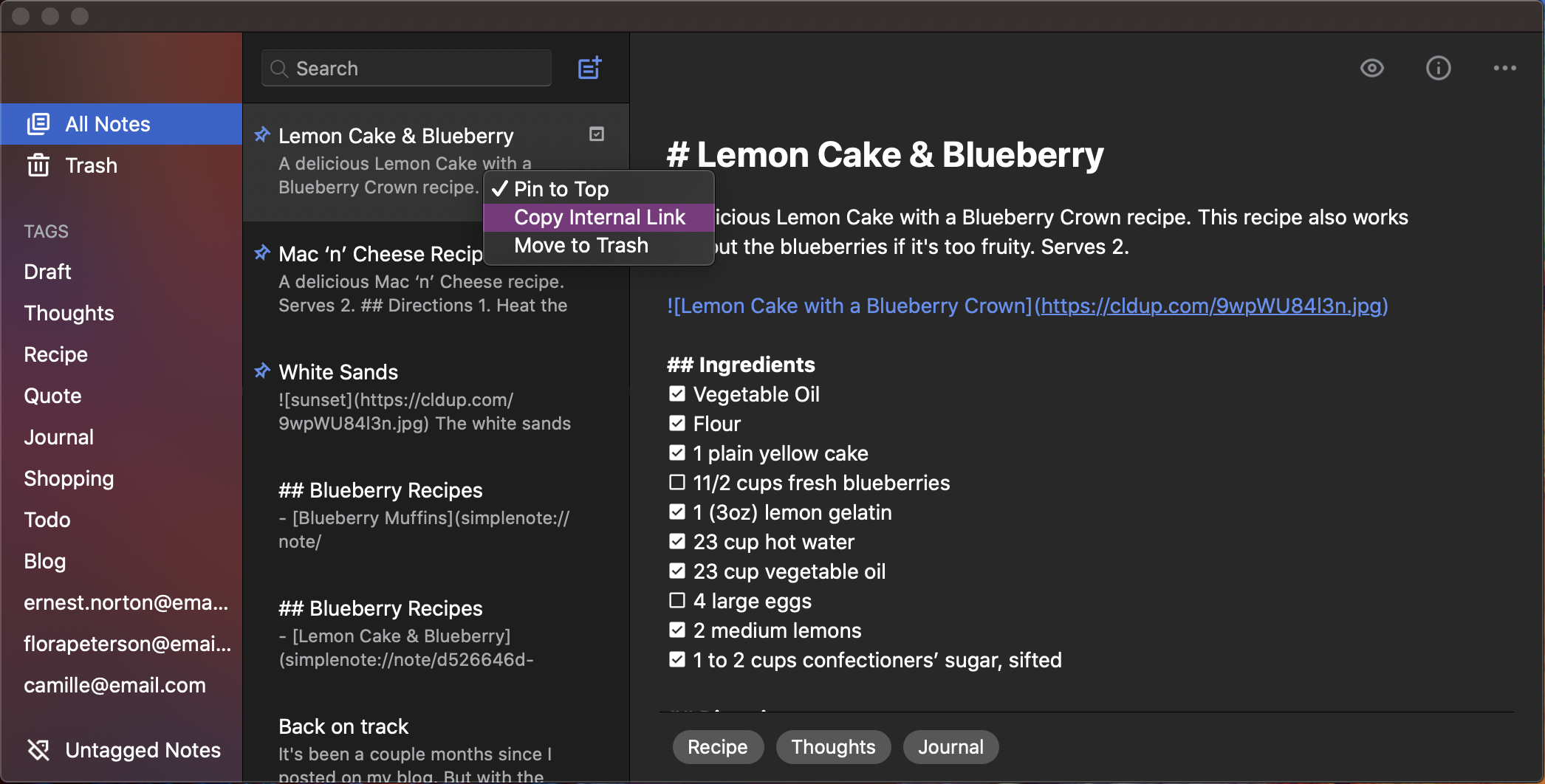Click the Untagged Notes icon
This screenshot has height=784, width=1545.
pos(38,750)
